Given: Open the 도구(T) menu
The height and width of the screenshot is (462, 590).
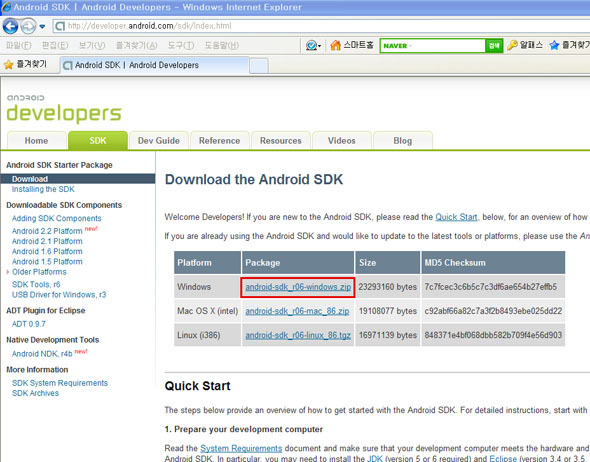Looking at the screenshot, I should 181,46.
